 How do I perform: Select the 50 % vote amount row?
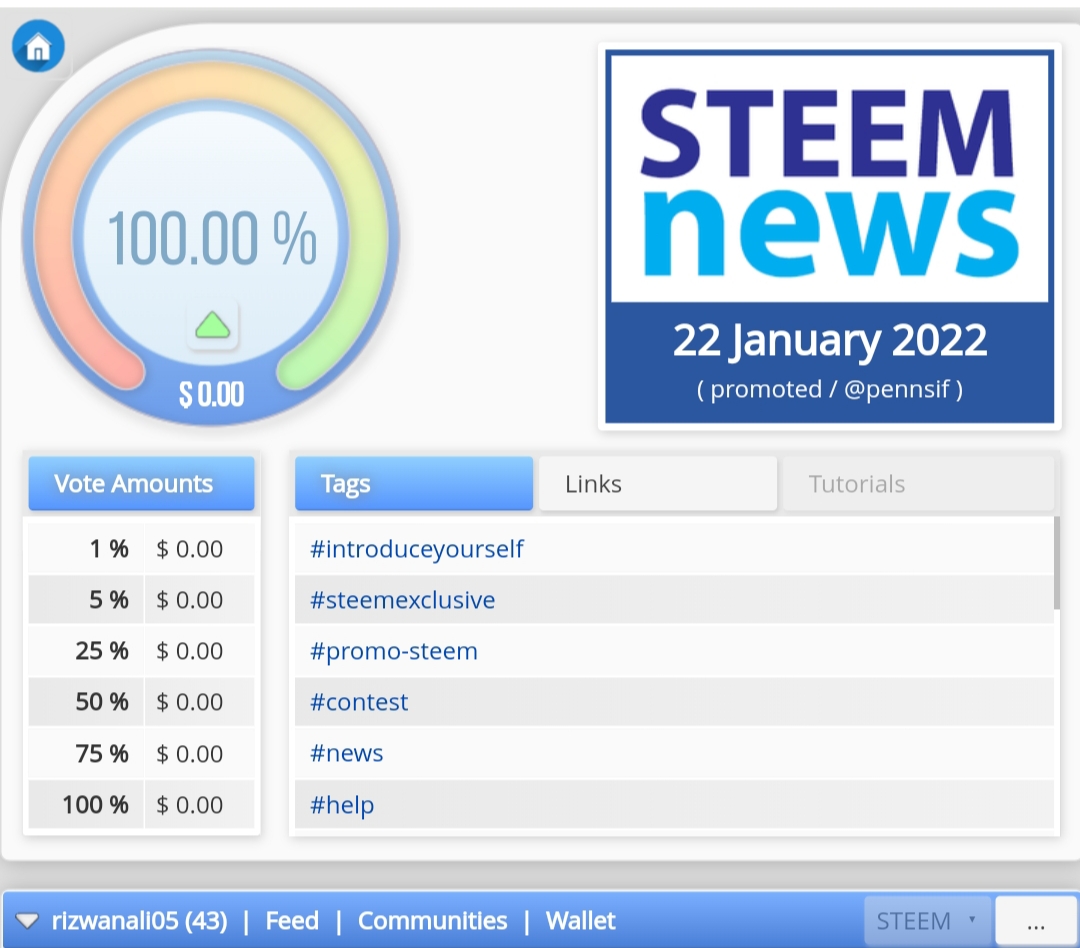coord(141,702)
